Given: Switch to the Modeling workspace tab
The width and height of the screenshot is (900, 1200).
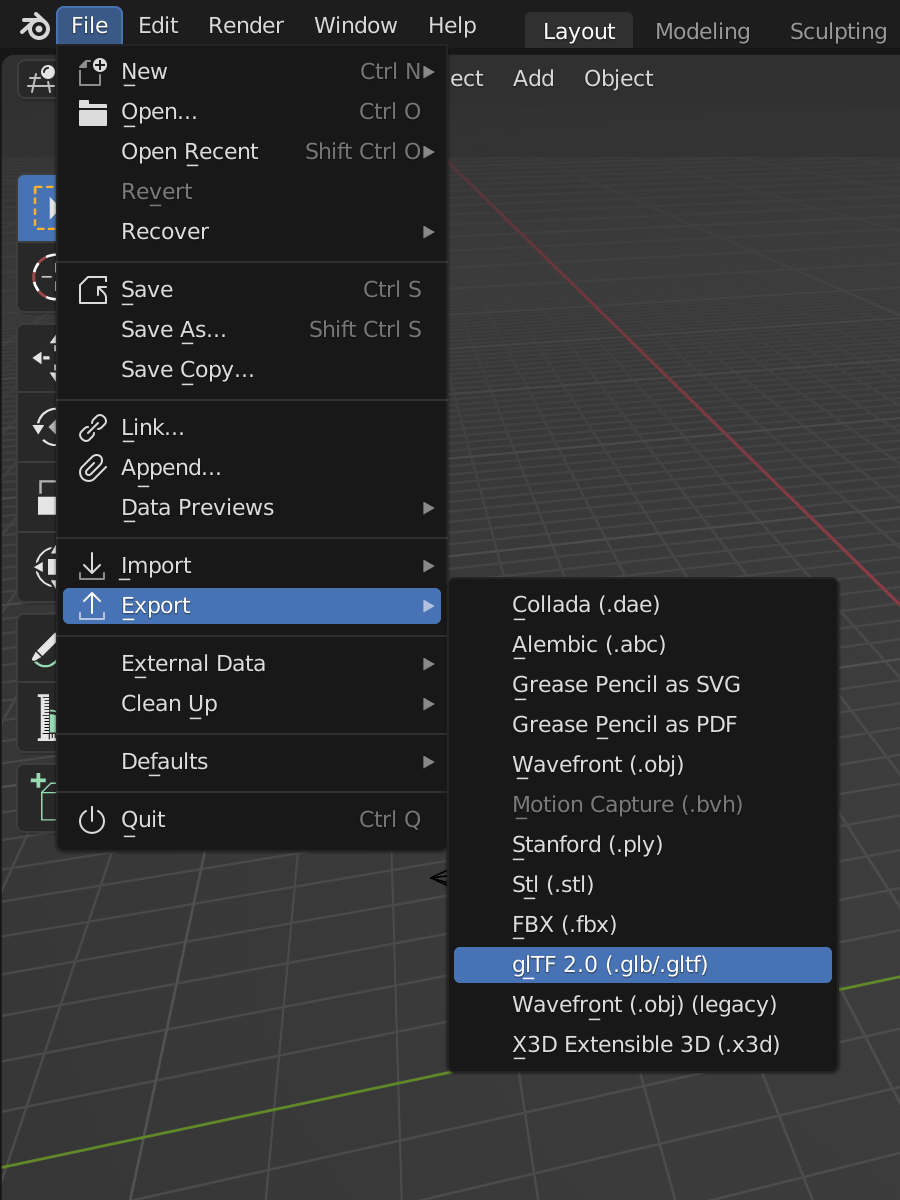Looking at the screenshot, I should (702, 32).
